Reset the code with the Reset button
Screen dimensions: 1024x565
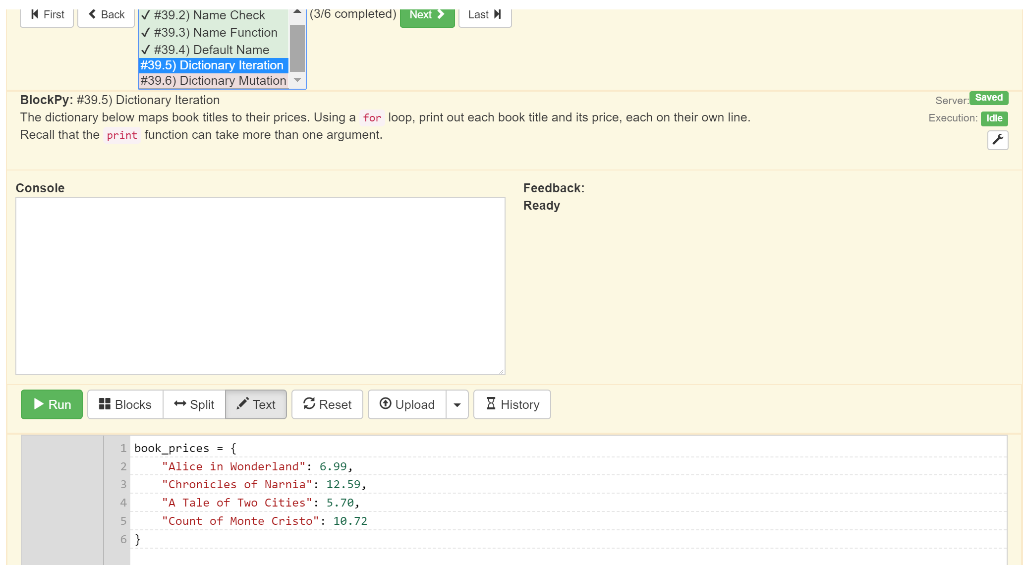[x=327, y=404]
